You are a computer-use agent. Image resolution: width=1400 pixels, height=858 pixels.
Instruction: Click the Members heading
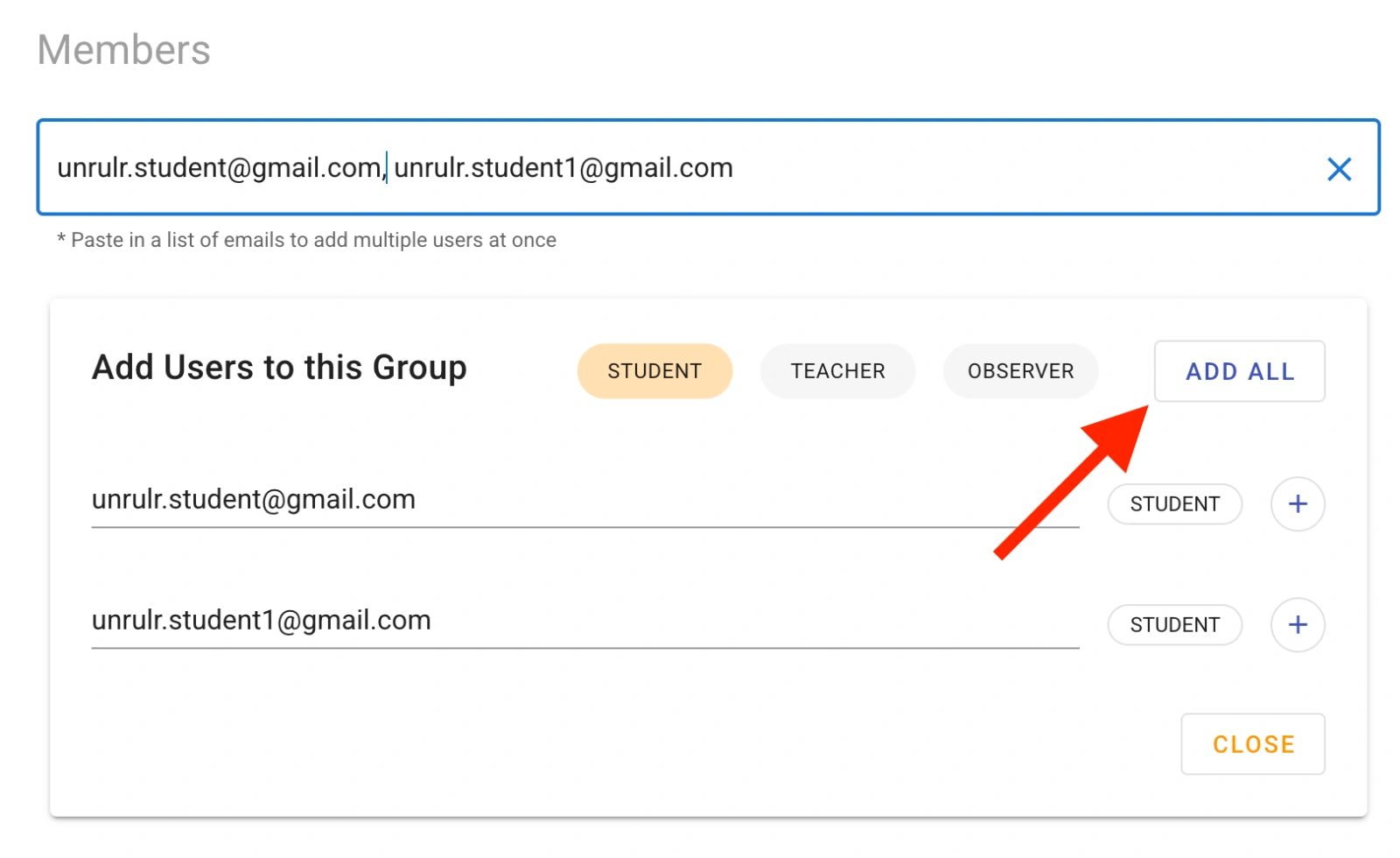click(123, 50)
